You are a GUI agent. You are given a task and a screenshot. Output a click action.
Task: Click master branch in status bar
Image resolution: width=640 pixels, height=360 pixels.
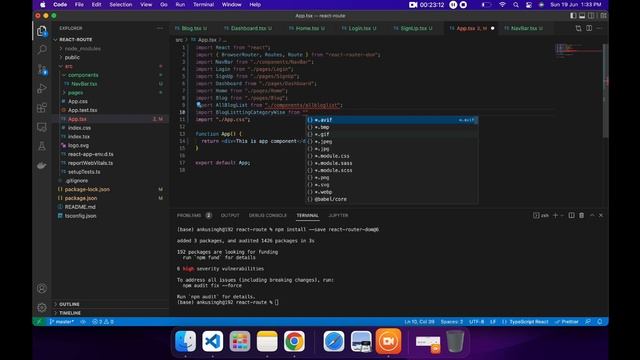(x=62, y=322)
